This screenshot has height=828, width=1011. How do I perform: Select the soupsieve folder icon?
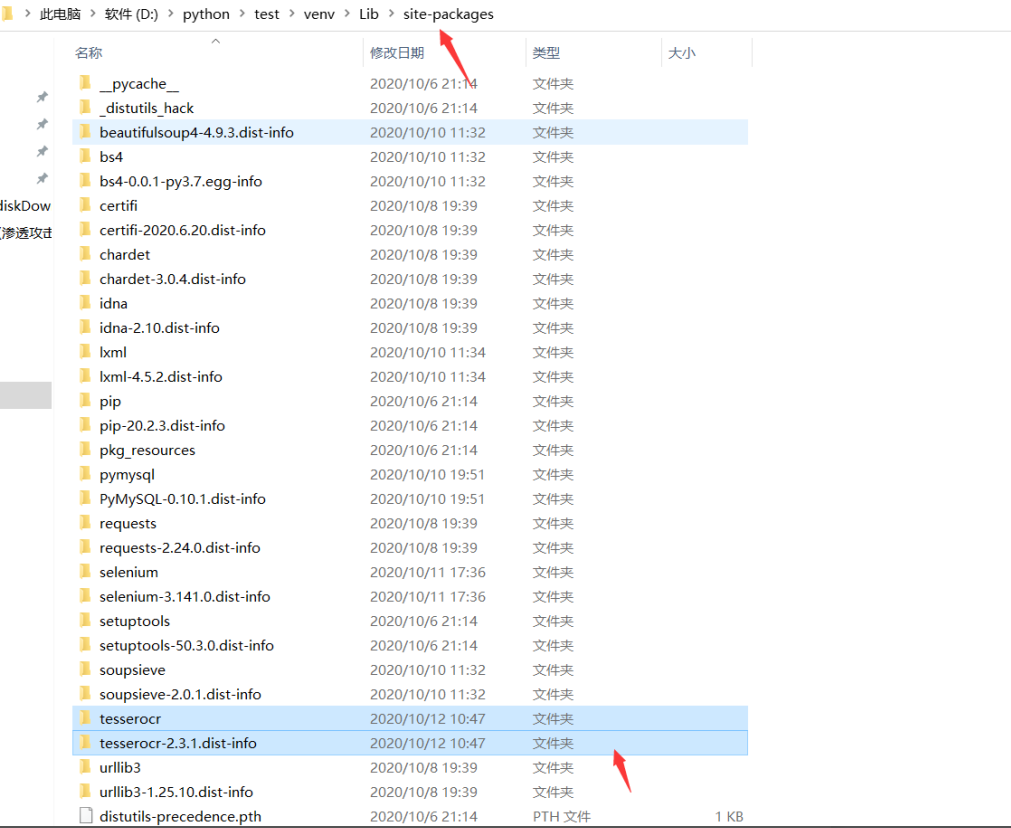pos(85,669)
